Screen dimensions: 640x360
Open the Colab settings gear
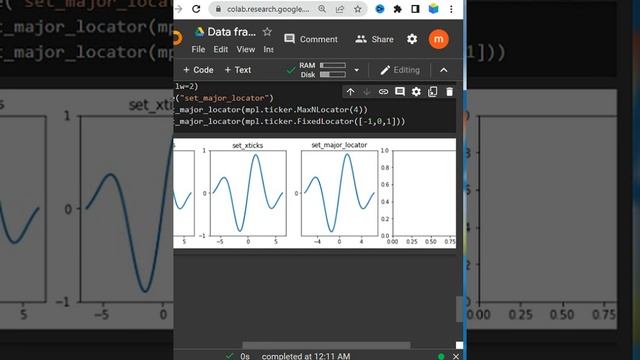coord(412,39)
